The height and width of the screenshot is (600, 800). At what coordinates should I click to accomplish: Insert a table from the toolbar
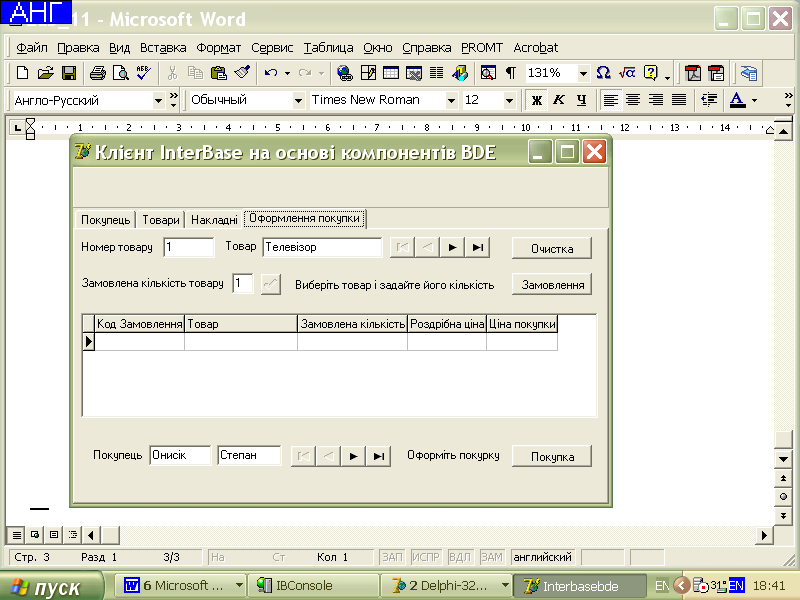391,73
